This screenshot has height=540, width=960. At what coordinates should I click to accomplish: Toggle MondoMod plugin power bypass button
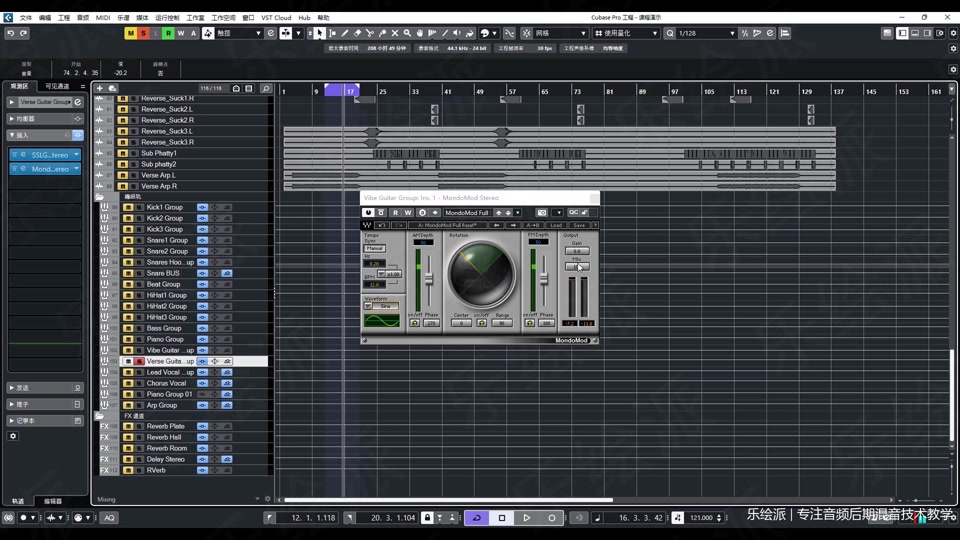[368, 212]
